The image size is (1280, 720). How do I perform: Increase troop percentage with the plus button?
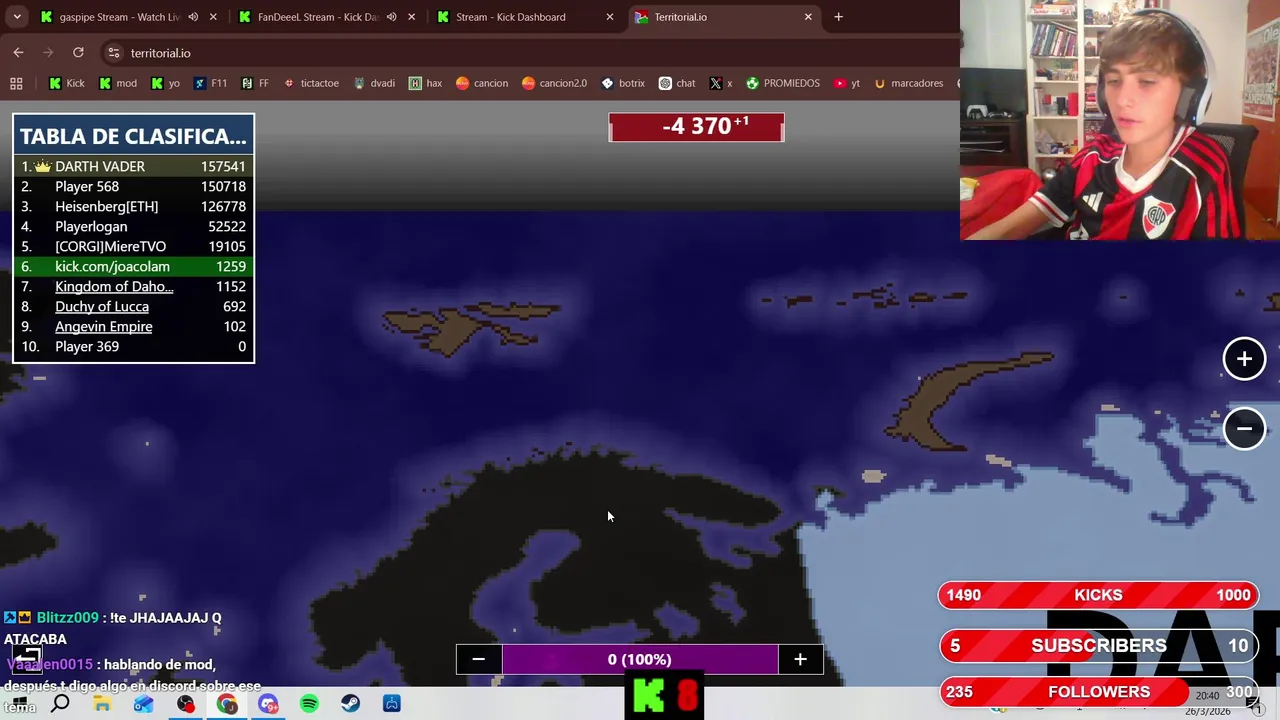[x=800, y=659]
